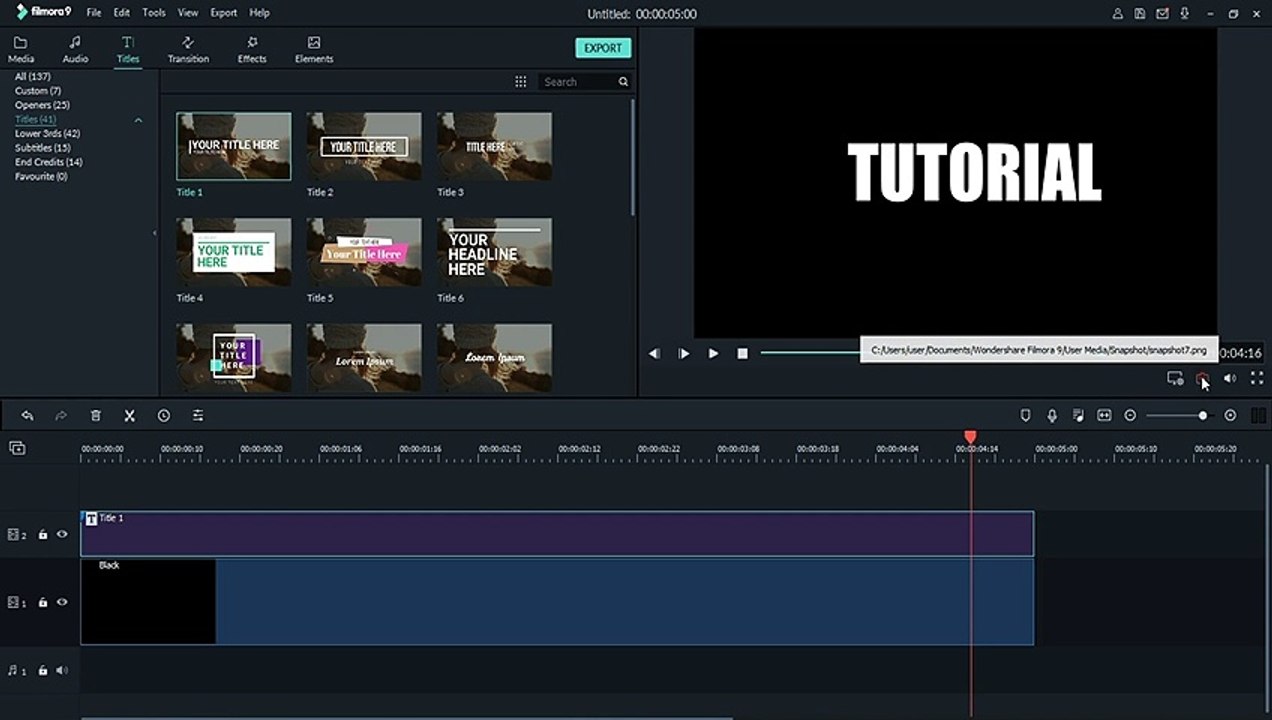Open the File menu
Viewport: 1272px width, 720px height.
(x=94, y=13)
